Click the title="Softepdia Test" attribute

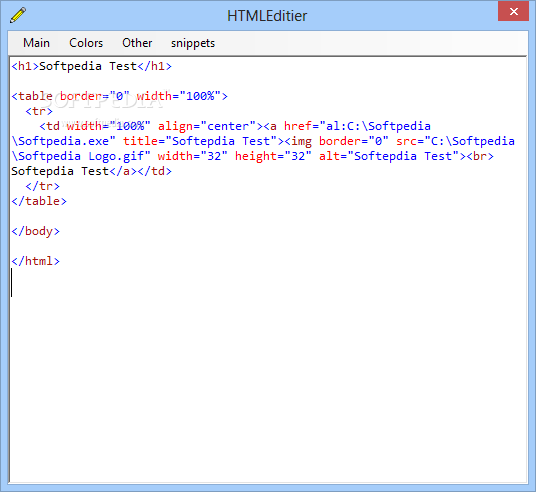200,141
